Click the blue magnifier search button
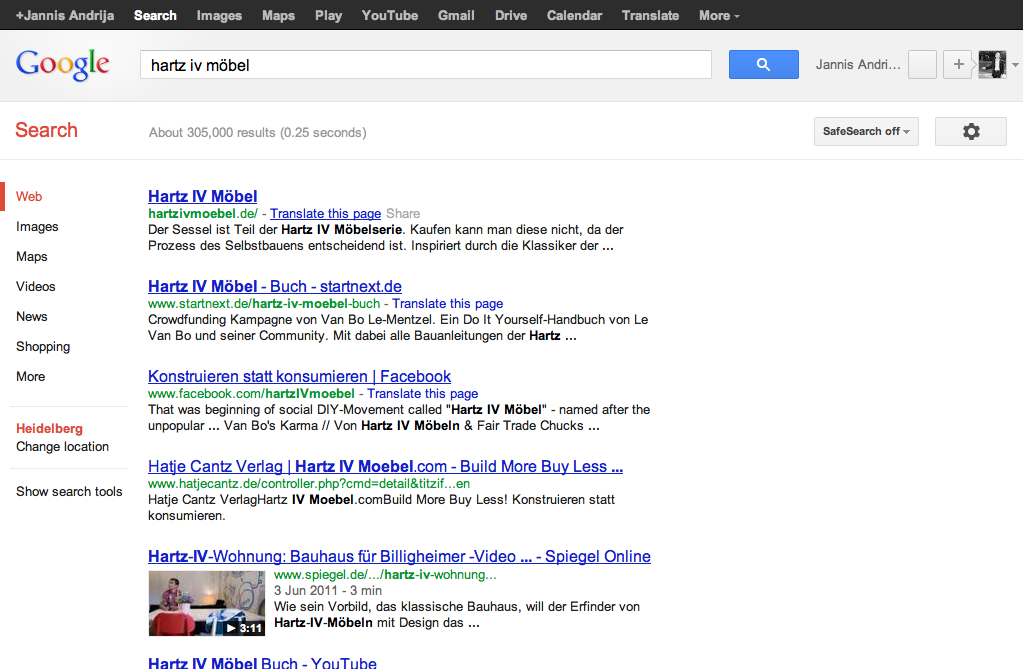Viewport: 1023px width, 669px height. (763, 65)
